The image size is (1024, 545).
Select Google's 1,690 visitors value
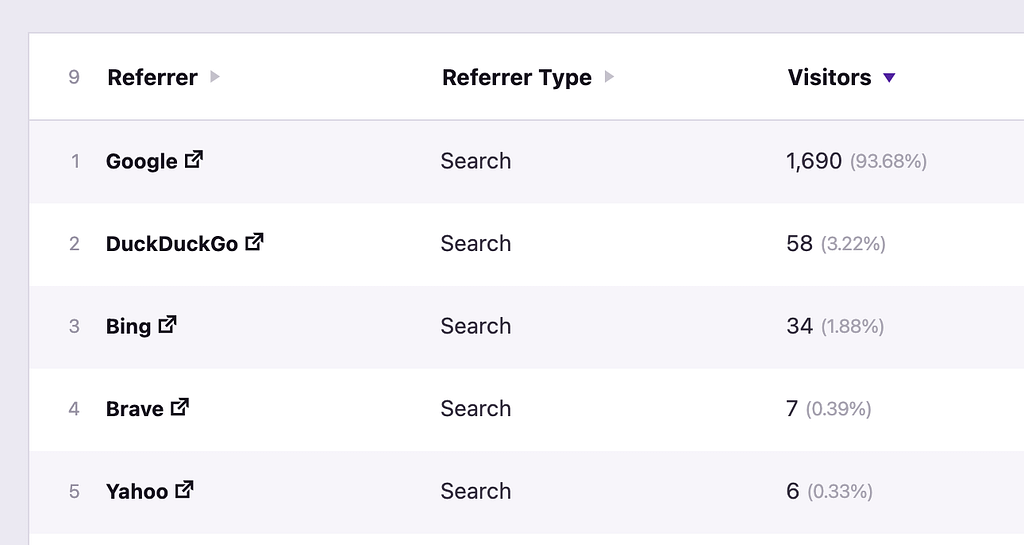pos(814,161)
